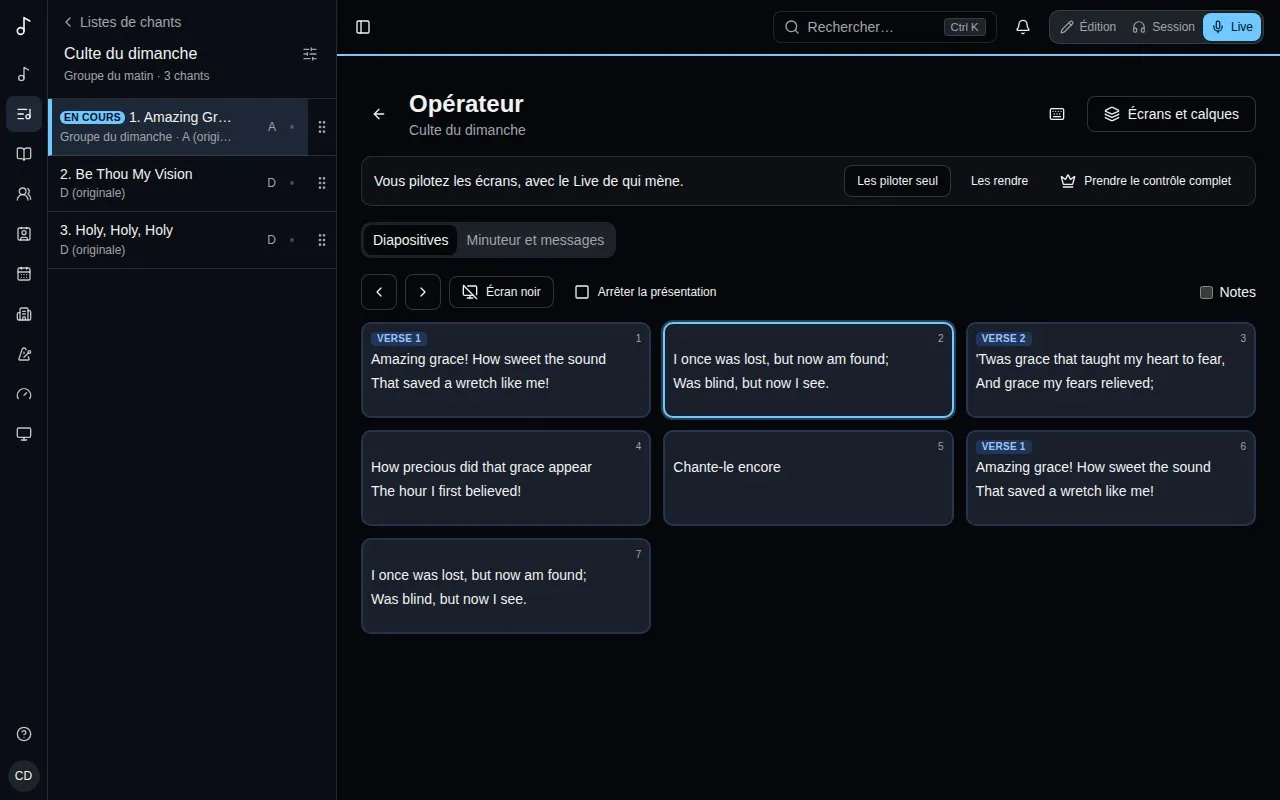Click the drag handle of Amazing Grace row

[322, 127]
